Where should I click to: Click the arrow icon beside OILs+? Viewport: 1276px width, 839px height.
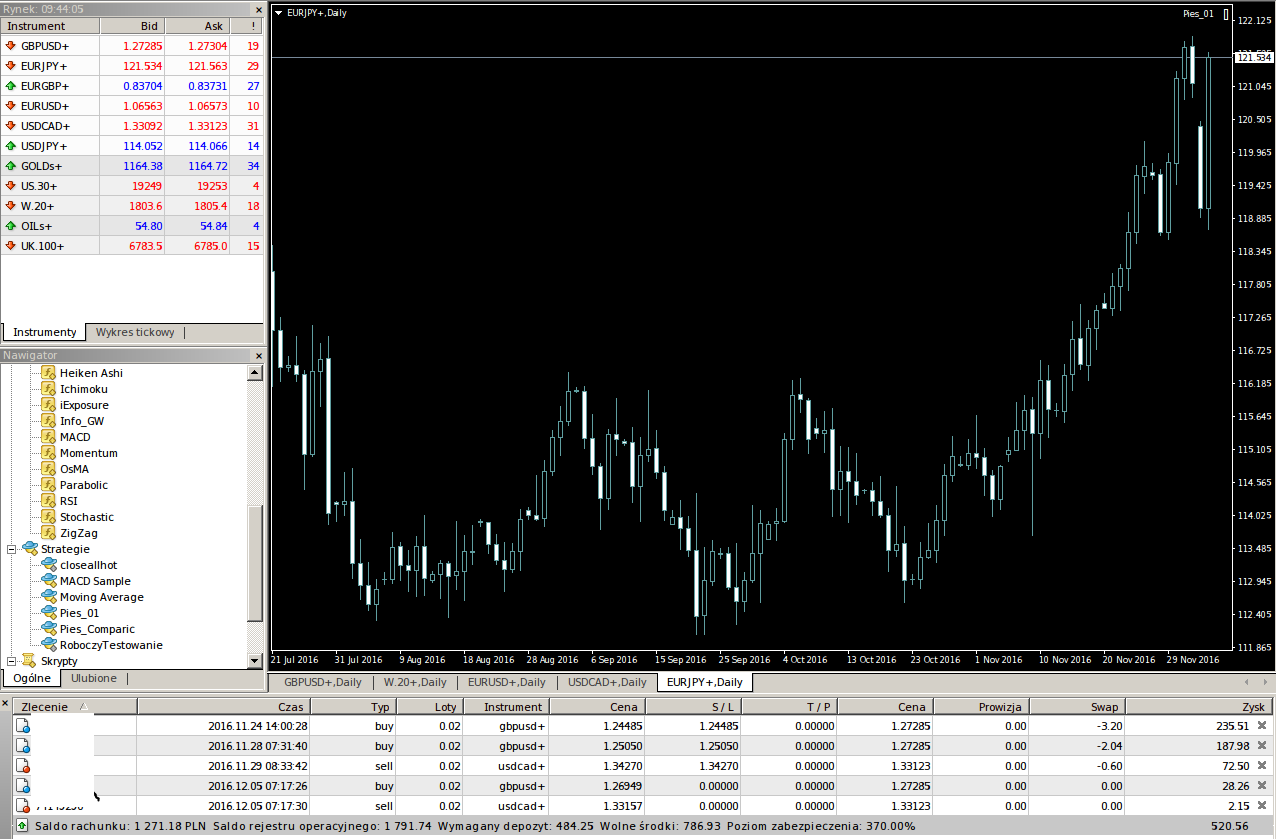(x=11, y=226)
